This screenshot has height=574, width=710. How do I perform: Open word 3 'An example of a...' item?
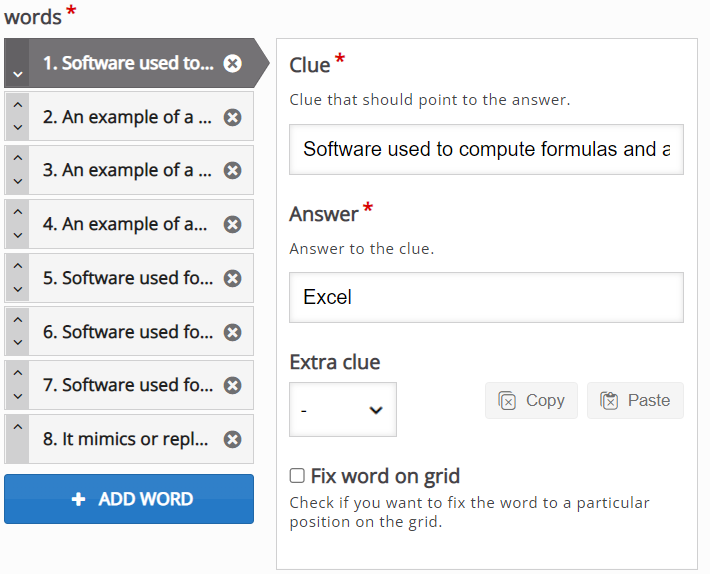129,171
